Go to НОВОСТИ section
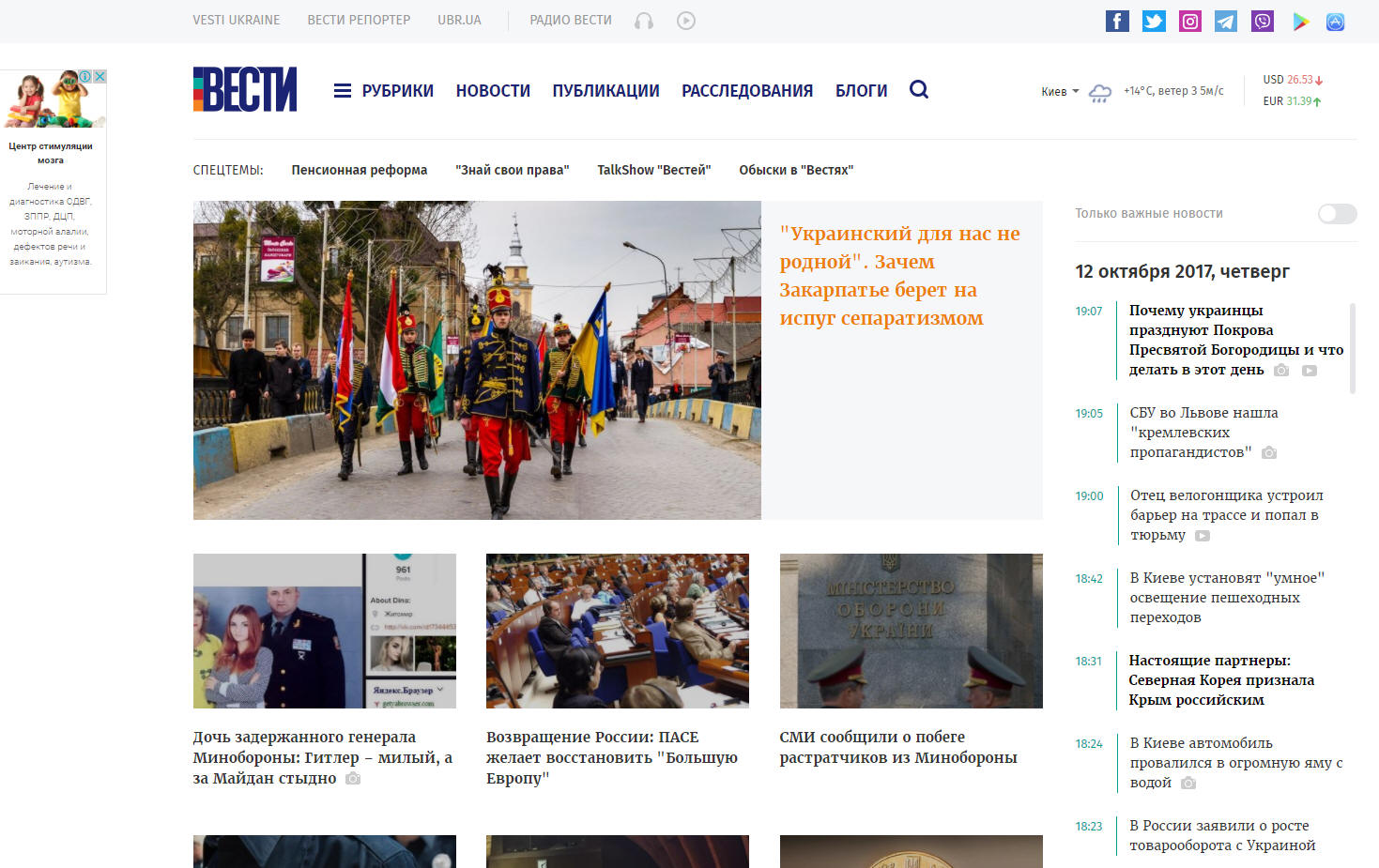The height and width of the screenshot is (868, 1379). click(x=493, y=91)
